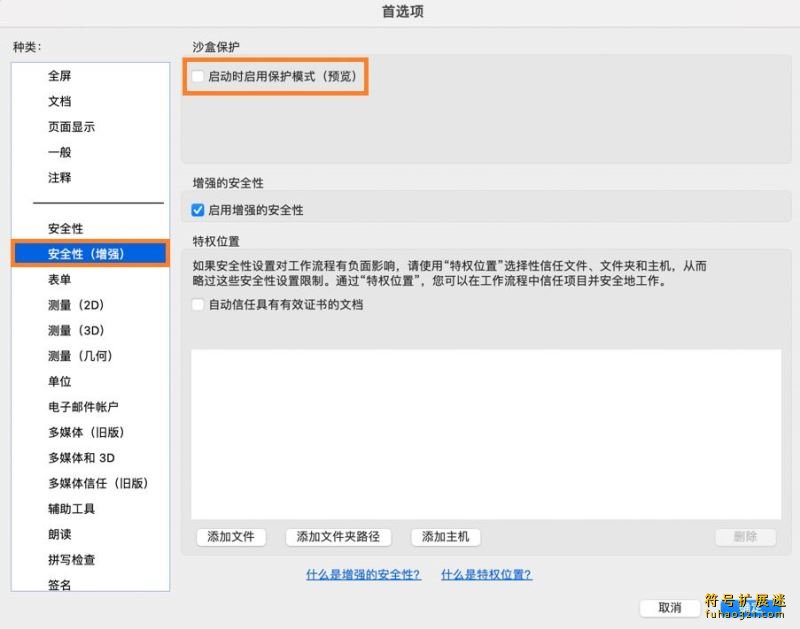
Task: Click the greyed 删除 button
Action: coord(745,537)
